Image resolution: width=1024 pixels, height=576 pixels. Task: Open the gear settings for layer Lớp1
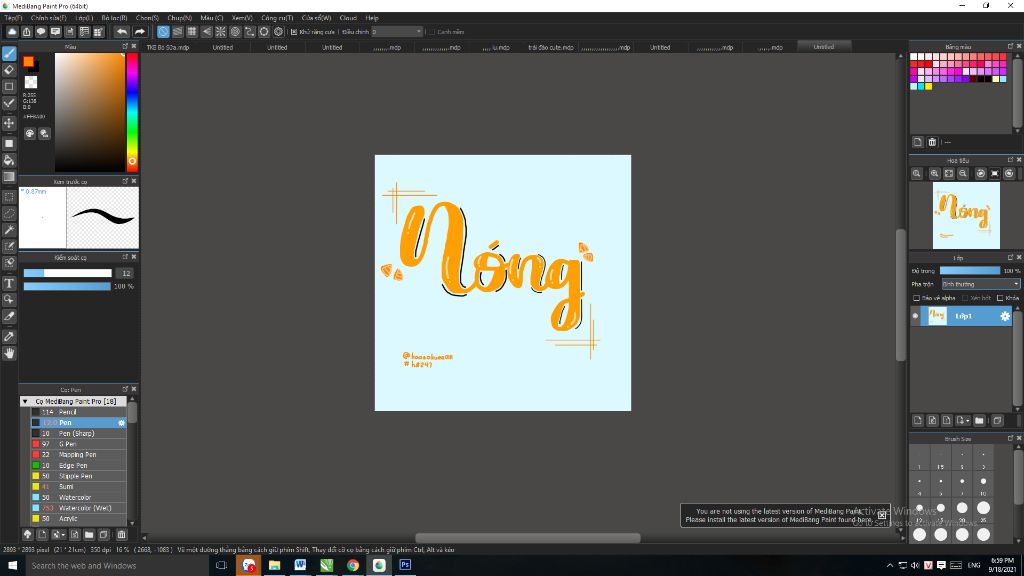(x=1004, y=316)
